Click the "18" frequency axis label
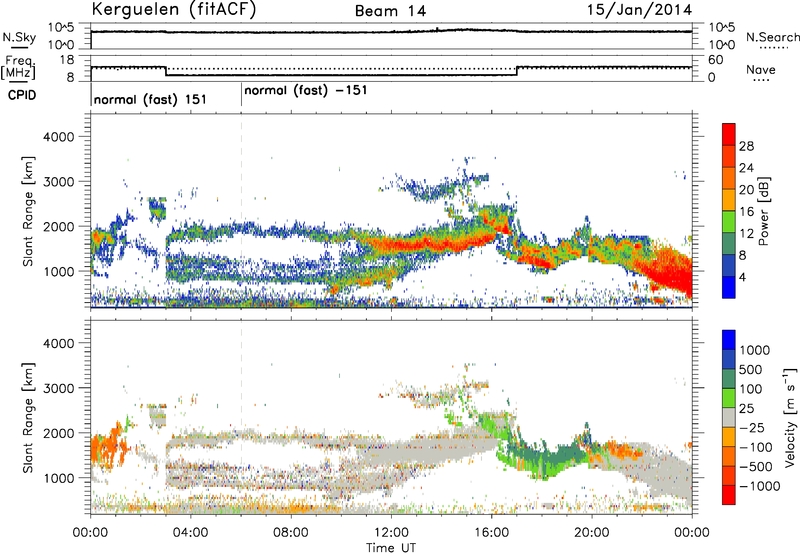 click(67, 60)
